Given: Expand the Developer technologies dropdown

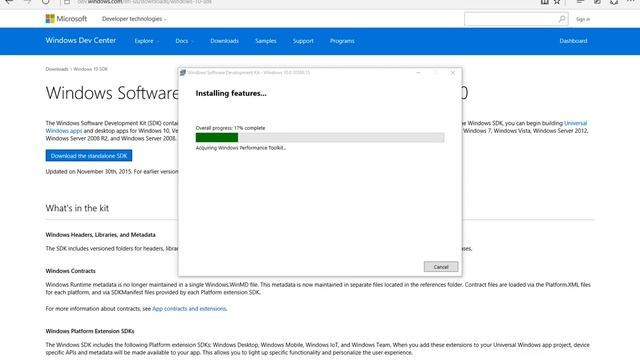Looking at the screenshot, I should point(134,19).
